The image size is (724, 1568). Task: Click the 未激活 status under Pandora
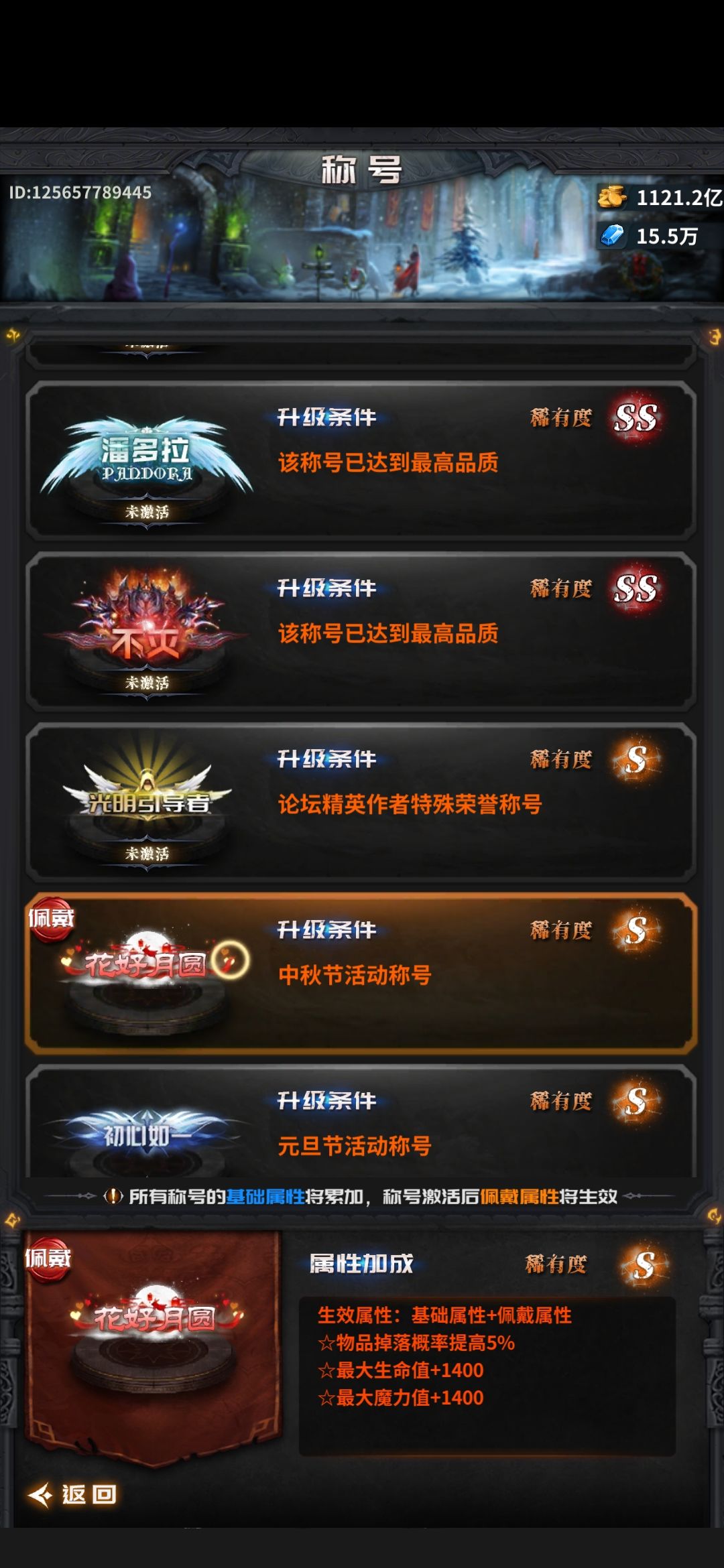(147, 513)
